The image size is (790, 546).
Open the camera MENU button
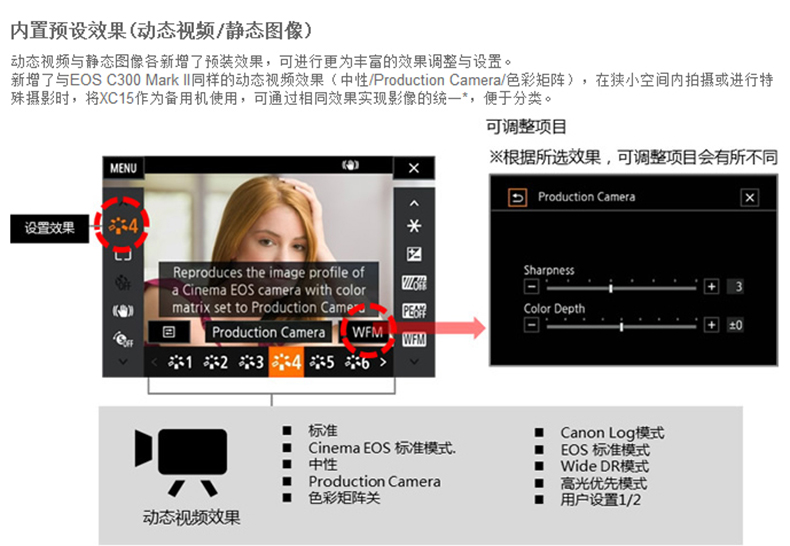[x=123, y=168]
